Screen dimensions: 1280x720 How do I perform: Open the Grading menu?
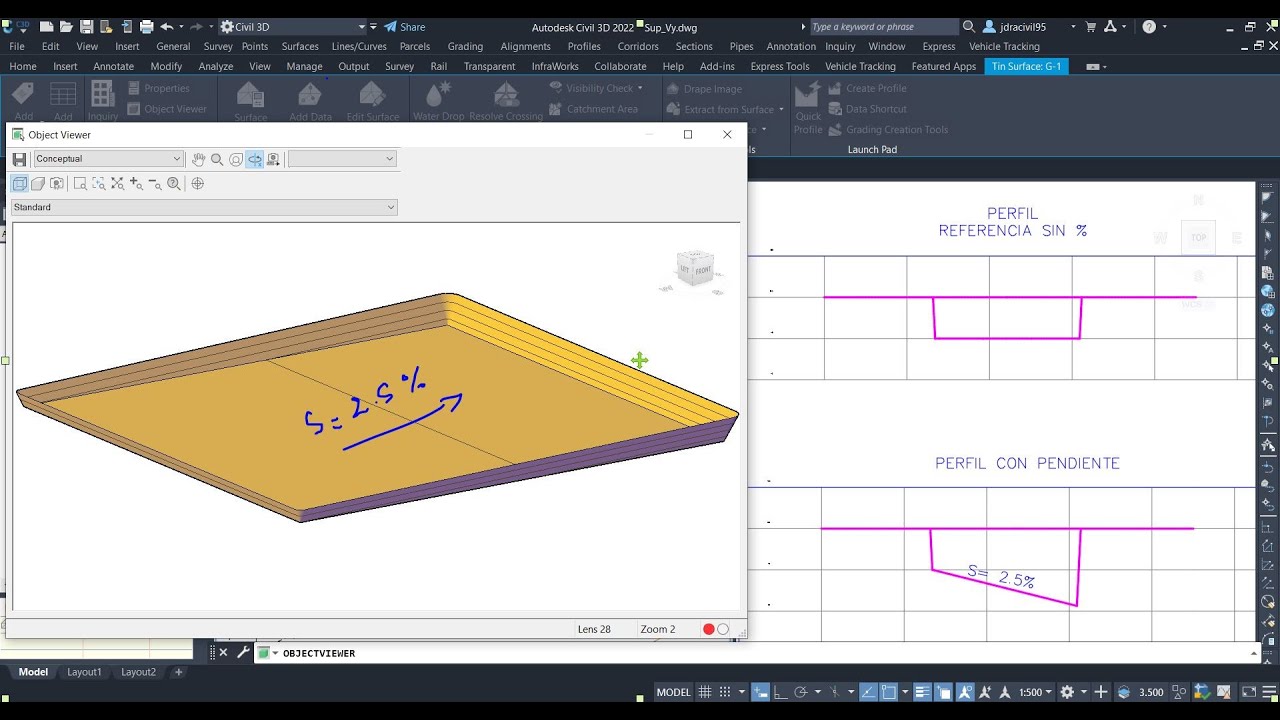[x=465, y=46]
